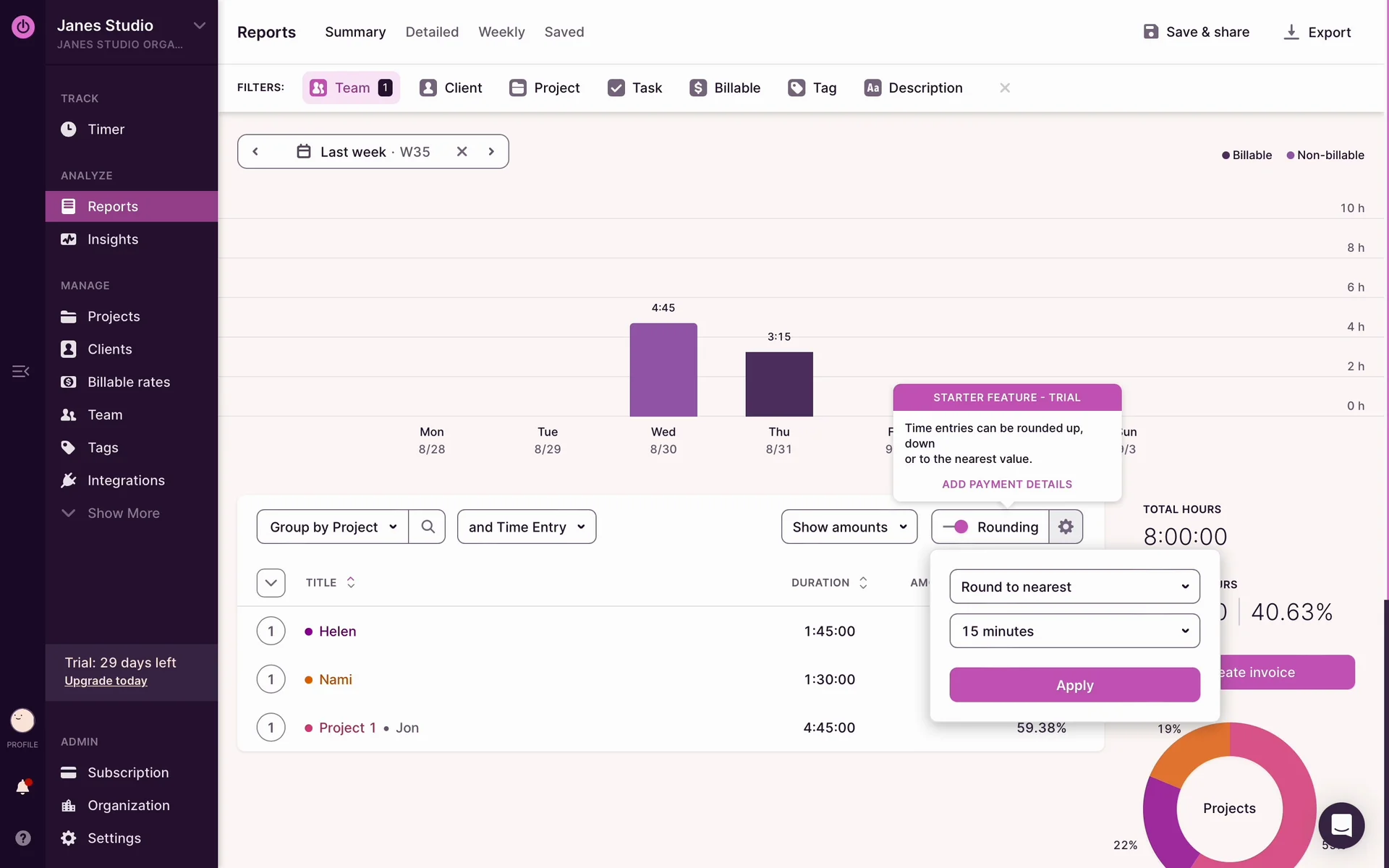Open the Round to nearest dropdown

1074,587
